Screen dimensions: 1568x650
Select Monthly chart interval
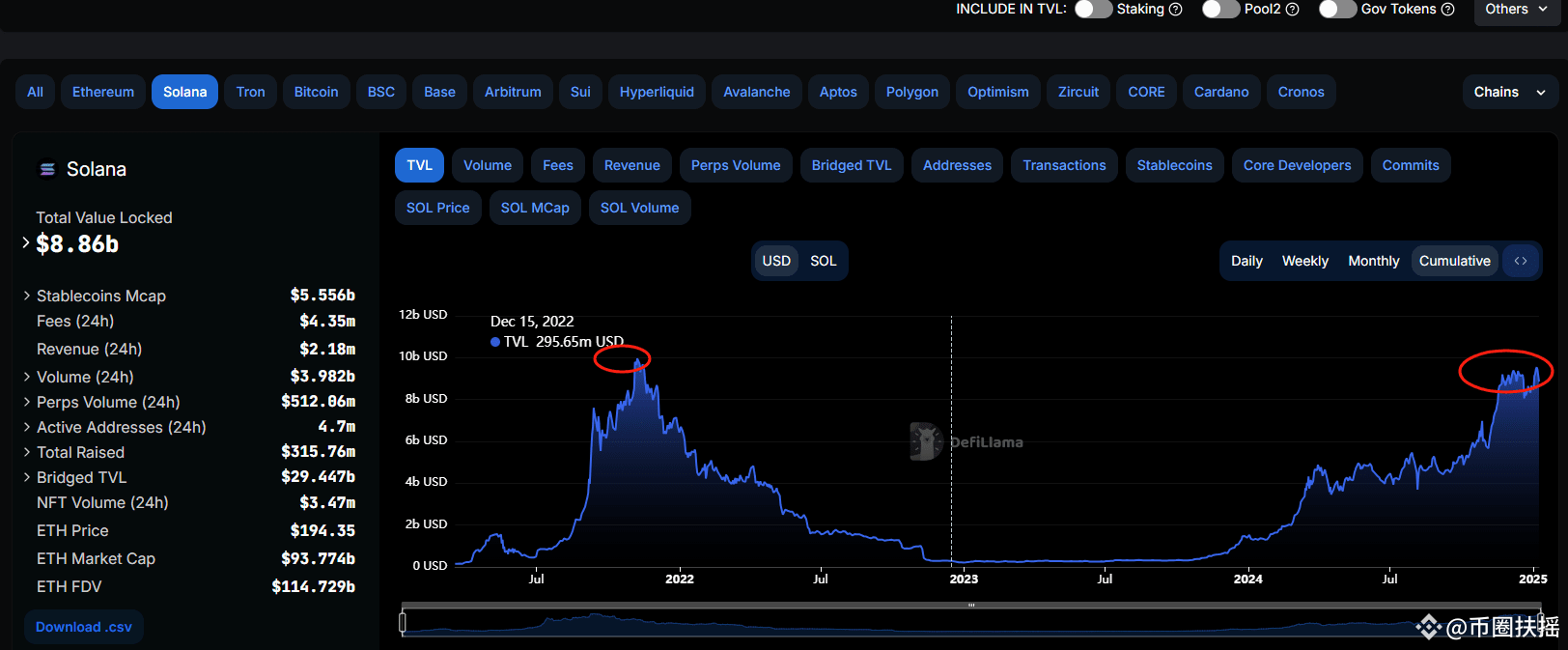pyautogui.click(x=1373, y=261)
